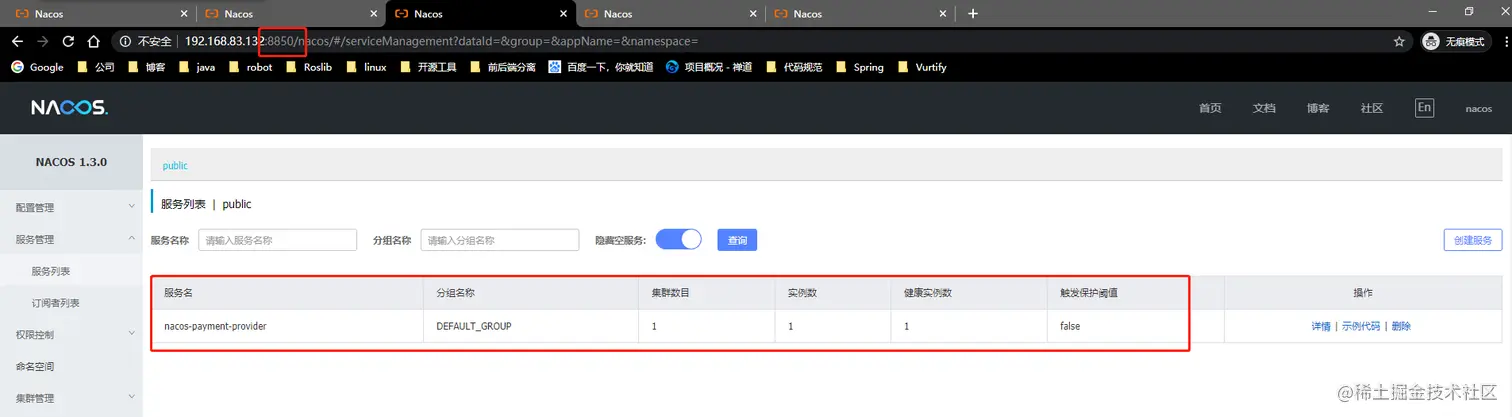
Task: Switch language with the En button
Action: point(1424,108)
